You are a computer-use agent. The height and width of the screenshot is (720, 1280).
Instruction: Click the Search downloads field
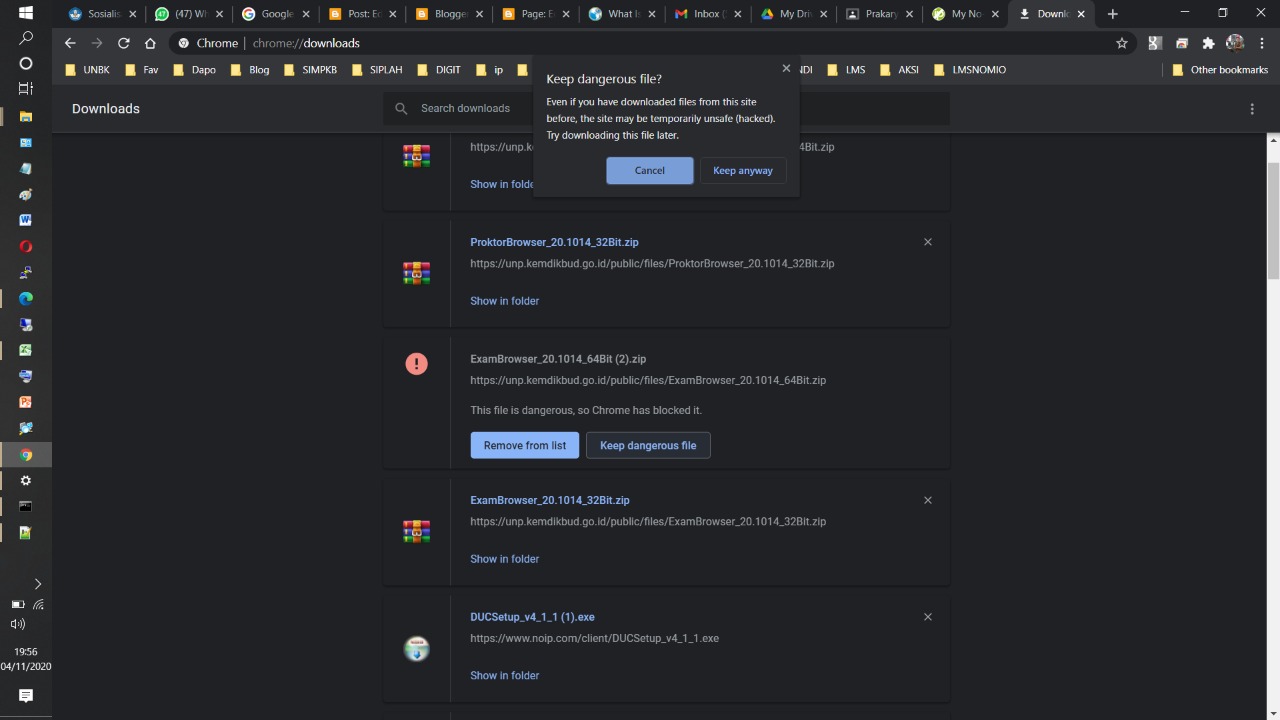(666, 108)
